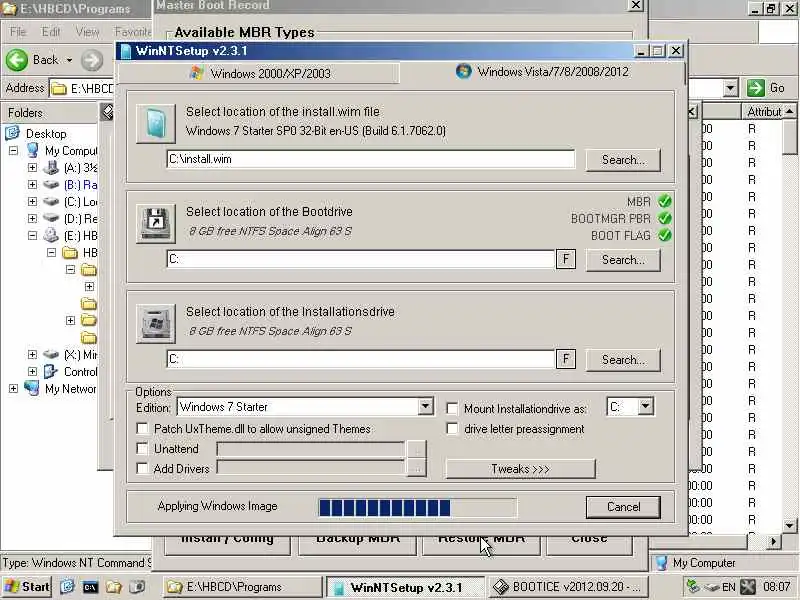Open the View menu in Explorer

click(87, 32)
